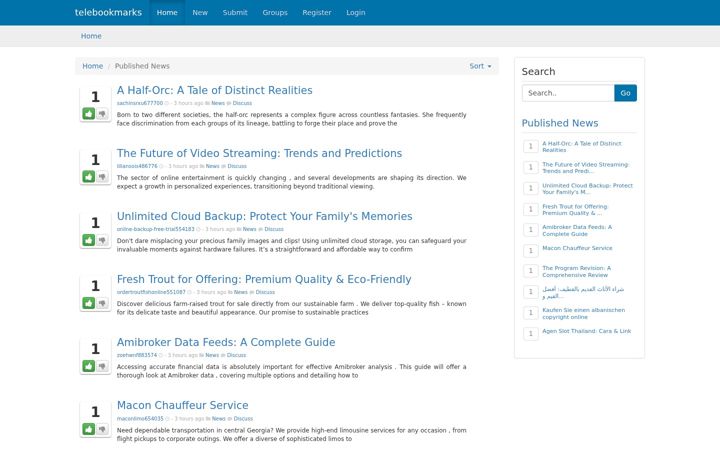Screen dimensions: 720x450
Task: Open sidebar link 'A Half-Orc: A Tale of Distinct Realities'
Action: [x=582, y=146]
